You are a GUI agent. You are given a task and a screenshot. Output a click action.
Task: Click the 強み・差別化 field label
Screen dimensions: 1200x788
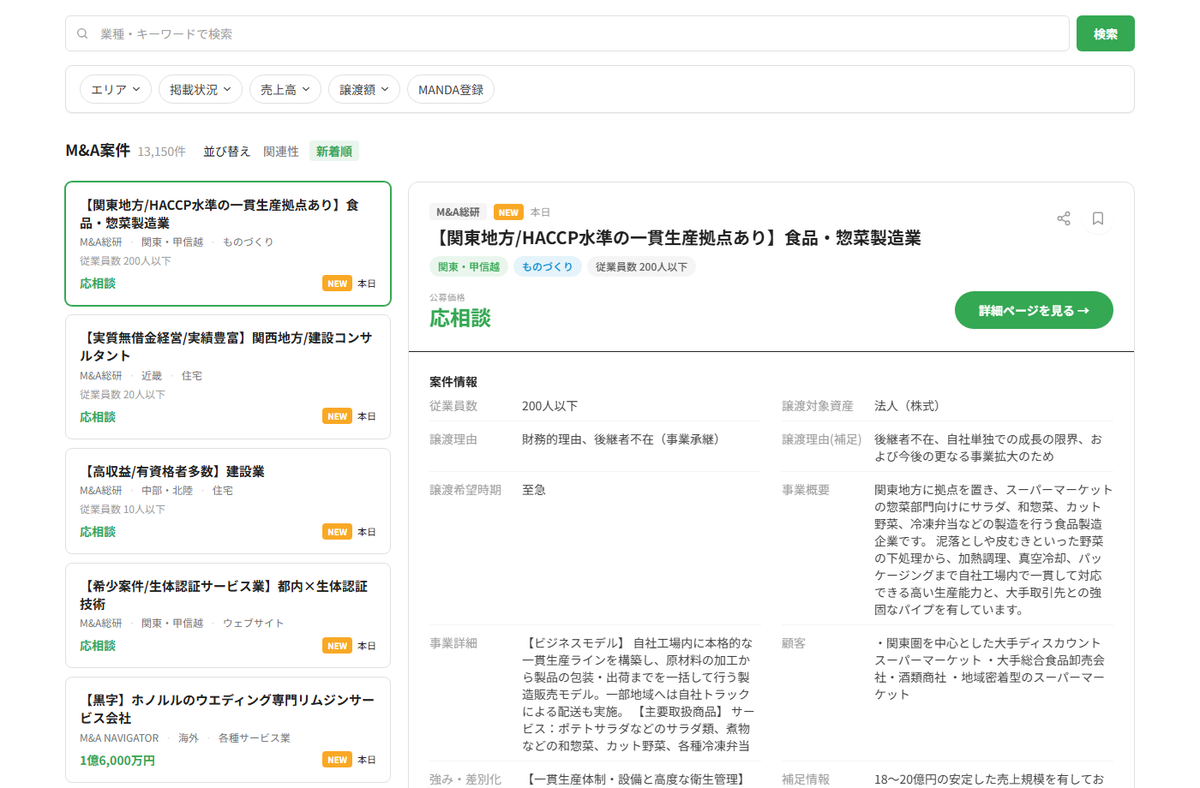pyautogui.click(x=465, y=779)
